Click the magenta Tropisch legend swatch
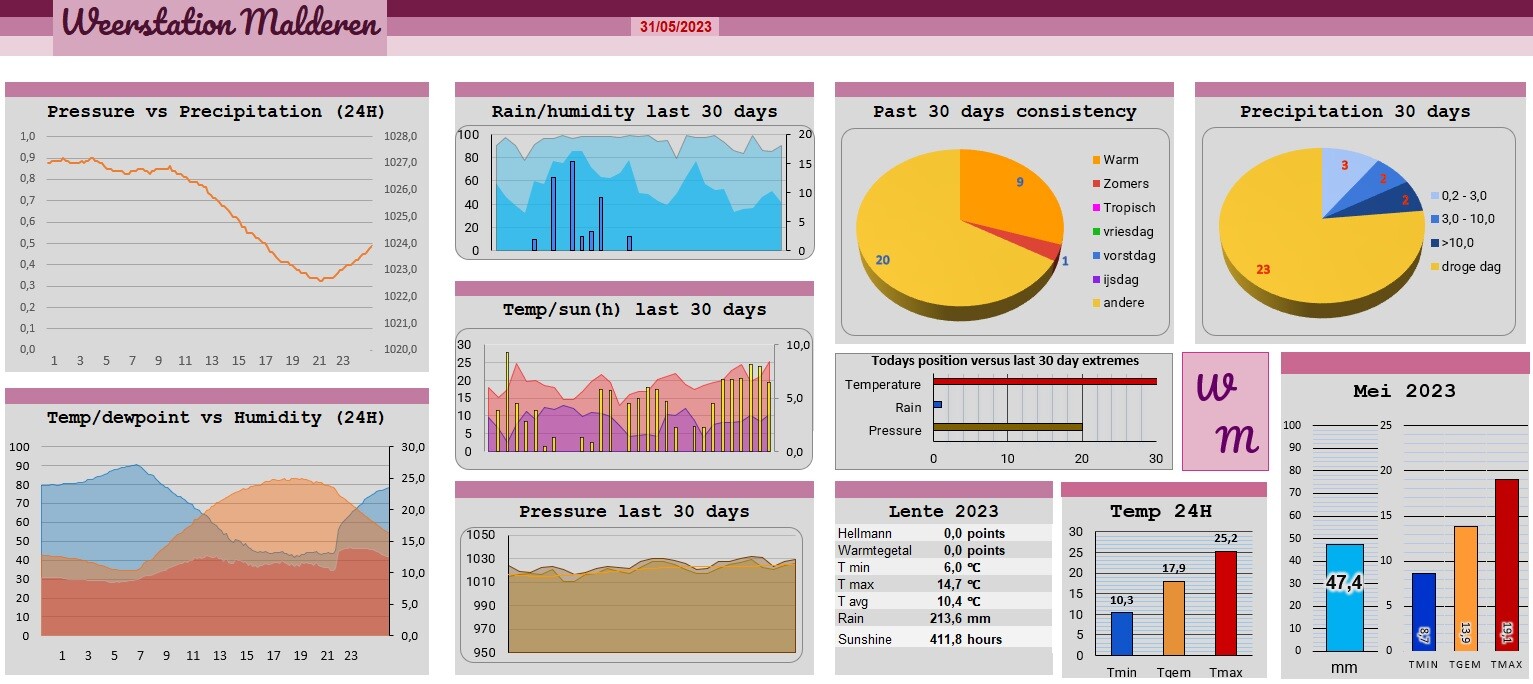This screenshot has height=684, width=1533. tap(1096, 208)
